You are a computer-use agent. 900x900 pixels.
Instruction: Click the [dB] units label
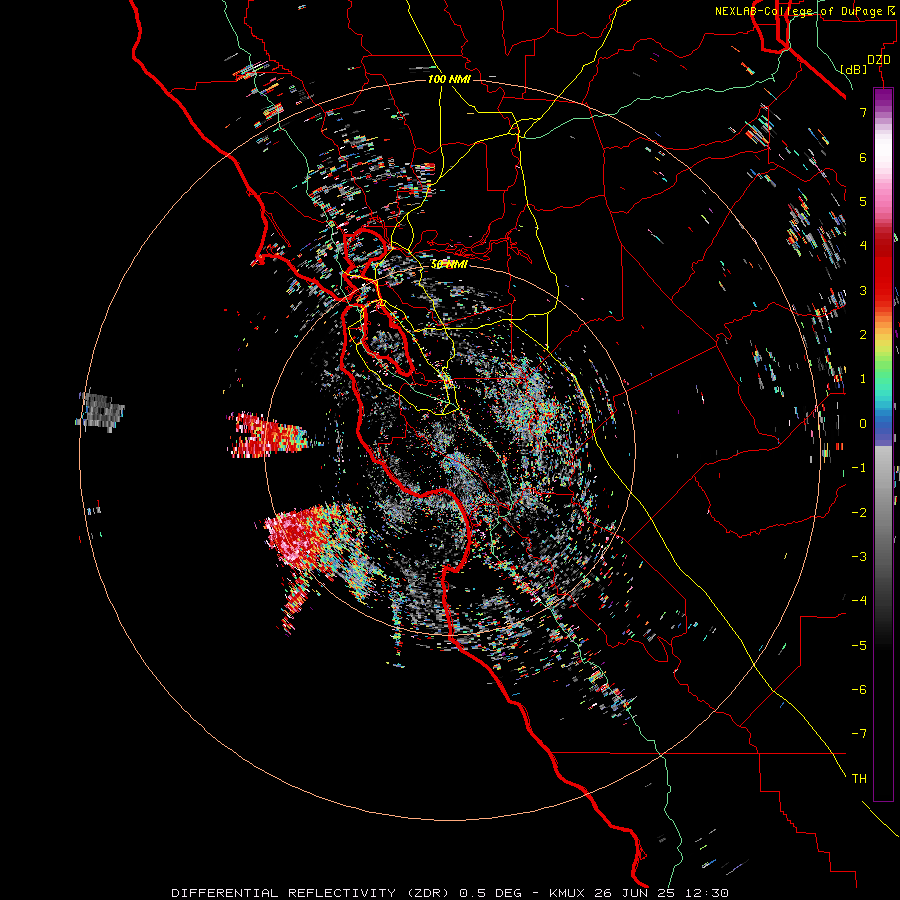click(x=854, y=69)
